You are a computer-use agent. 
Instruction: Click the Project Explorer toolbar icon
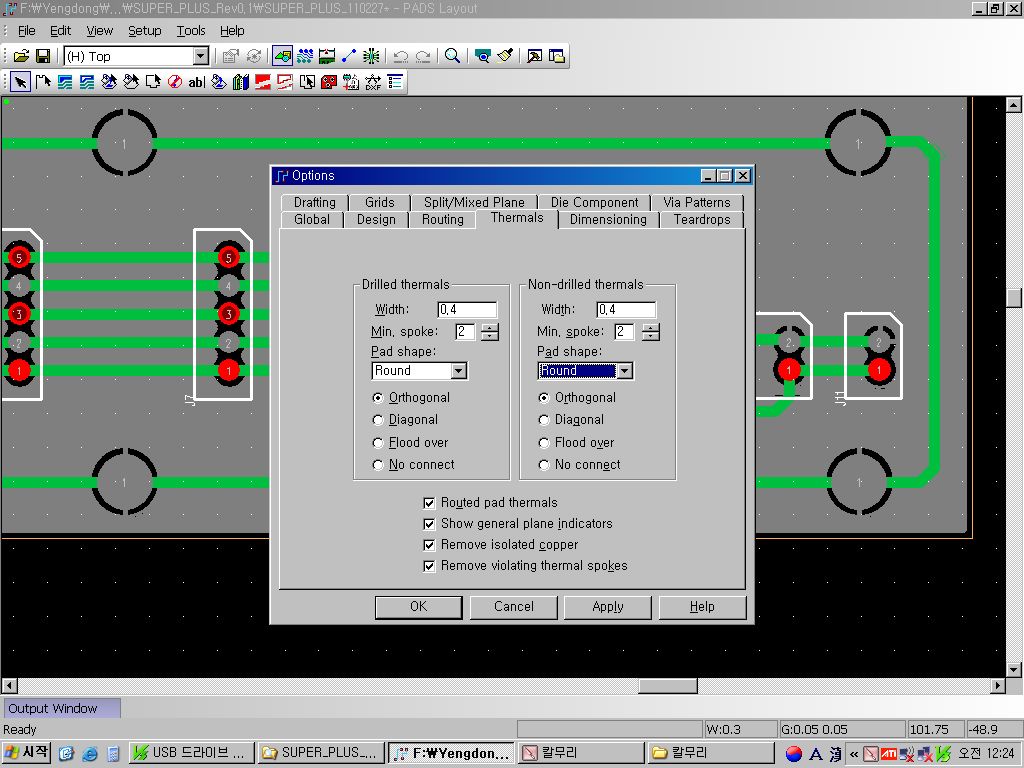[556, 56]
